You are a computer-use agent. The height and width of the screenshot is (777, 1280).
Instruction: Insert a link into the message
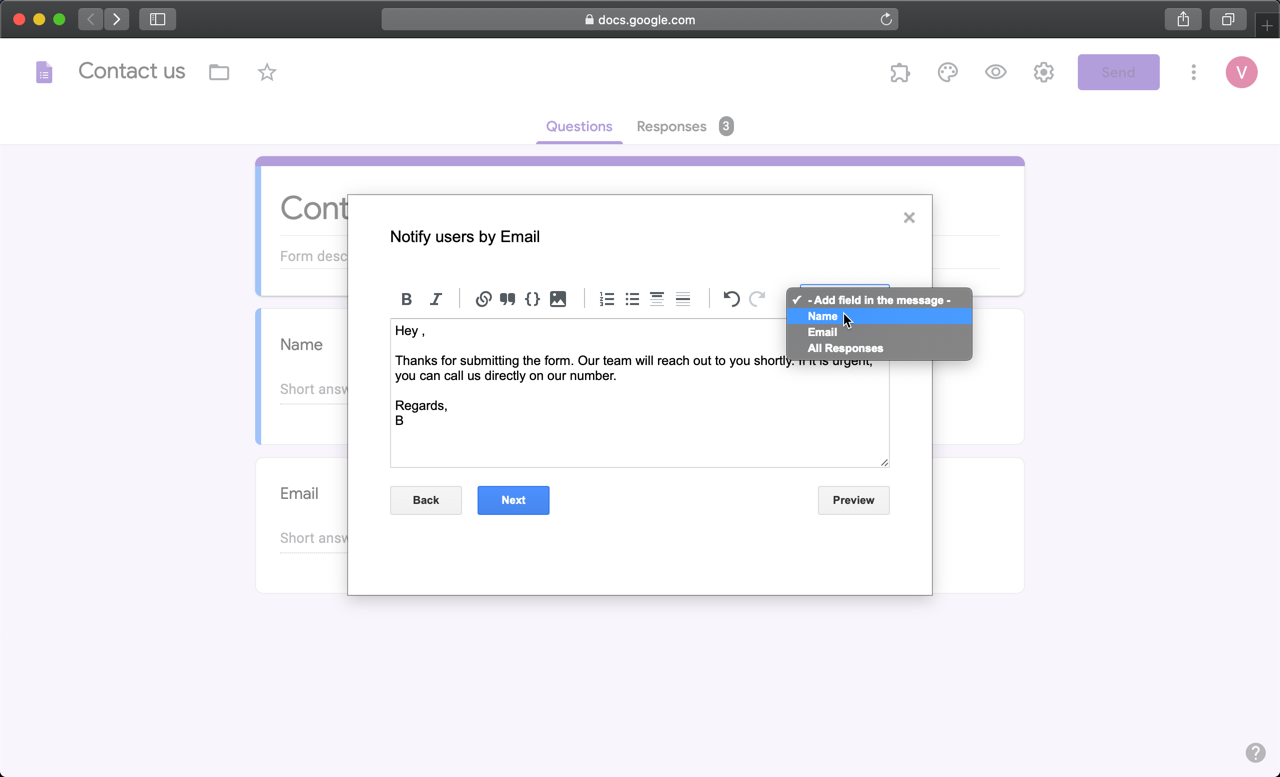483,298
